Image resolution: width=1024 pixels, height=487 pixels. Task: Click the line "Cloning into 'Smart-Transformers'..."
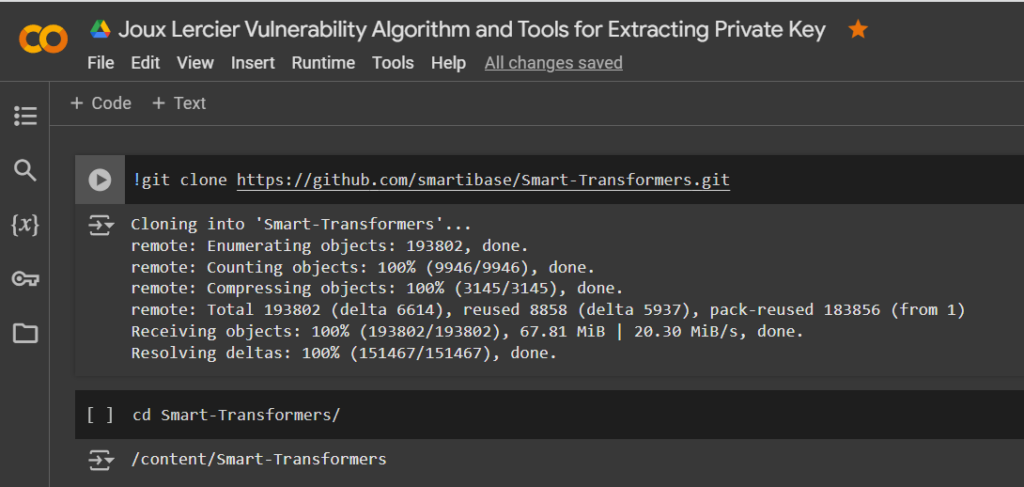[301, 224]
